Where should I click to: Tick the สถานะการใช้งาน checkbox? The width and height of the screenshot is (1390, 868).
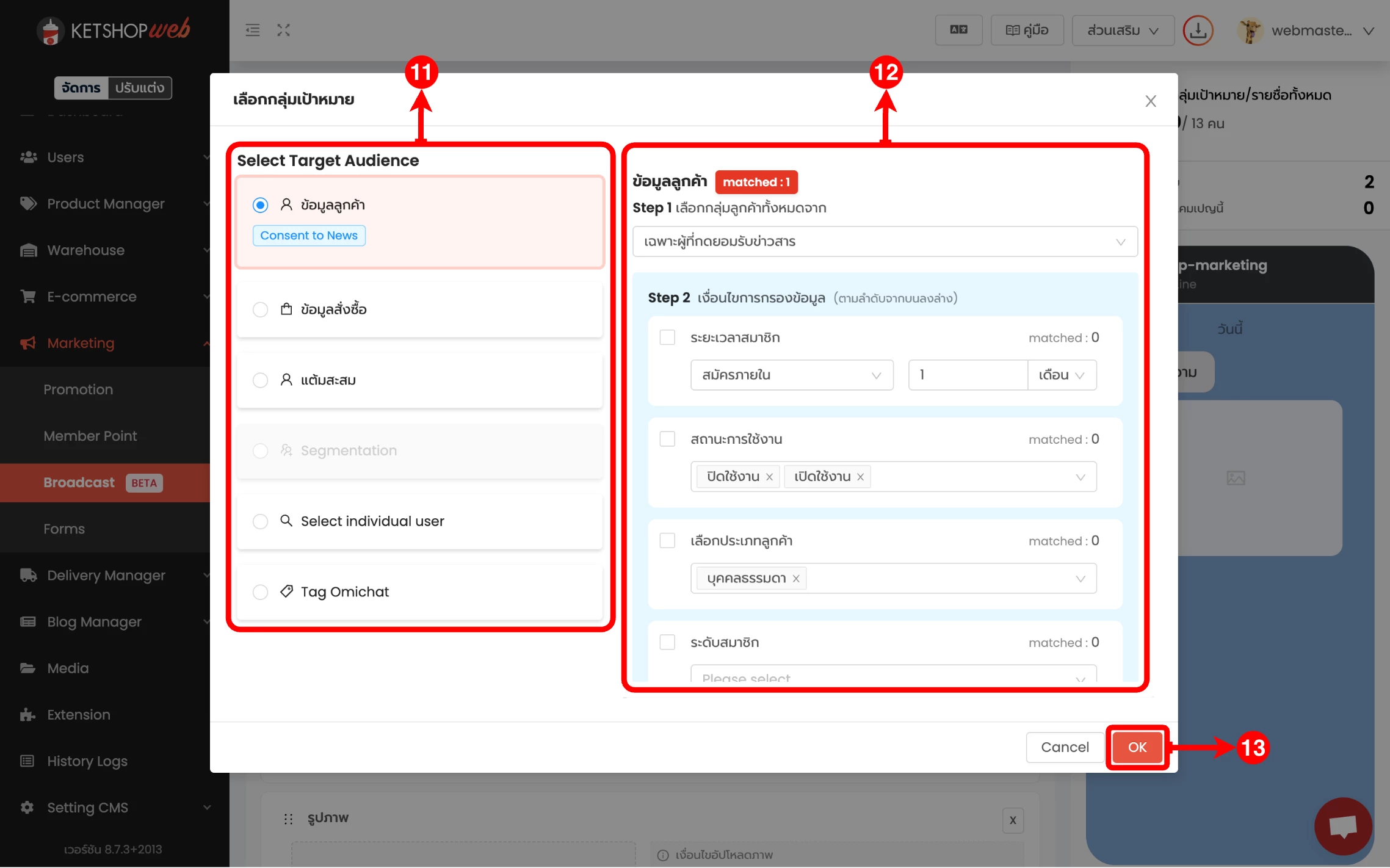667,439
